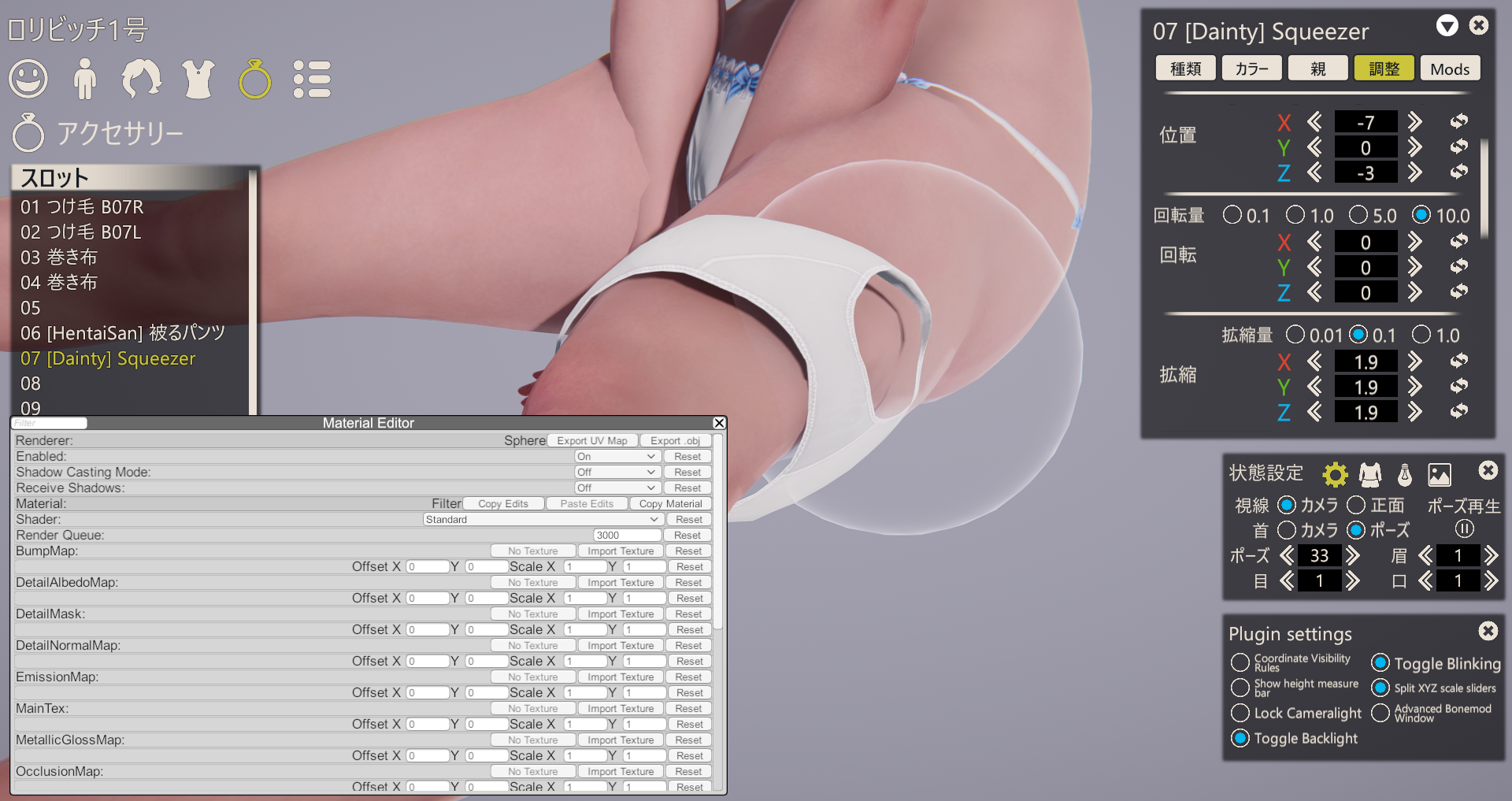
Task: Enable Lock Cameralight option
Action: pos(1240,713)
